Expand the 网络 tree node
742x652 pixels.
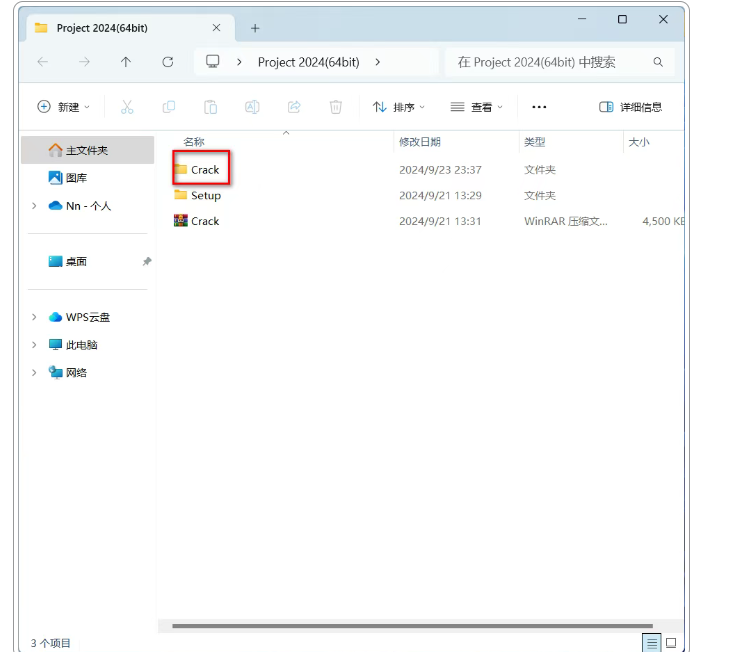34,372
